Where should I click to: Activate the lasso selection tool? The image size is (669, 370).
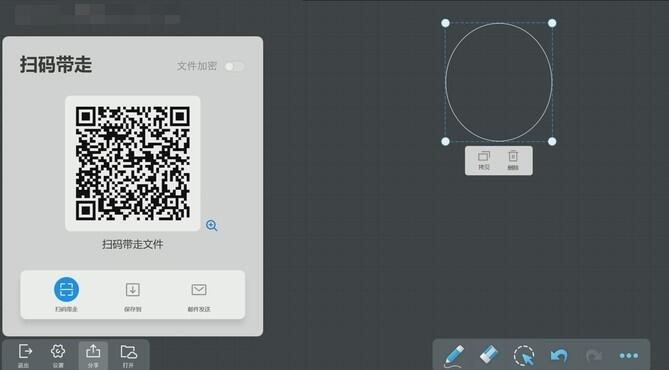coord(524,356)
